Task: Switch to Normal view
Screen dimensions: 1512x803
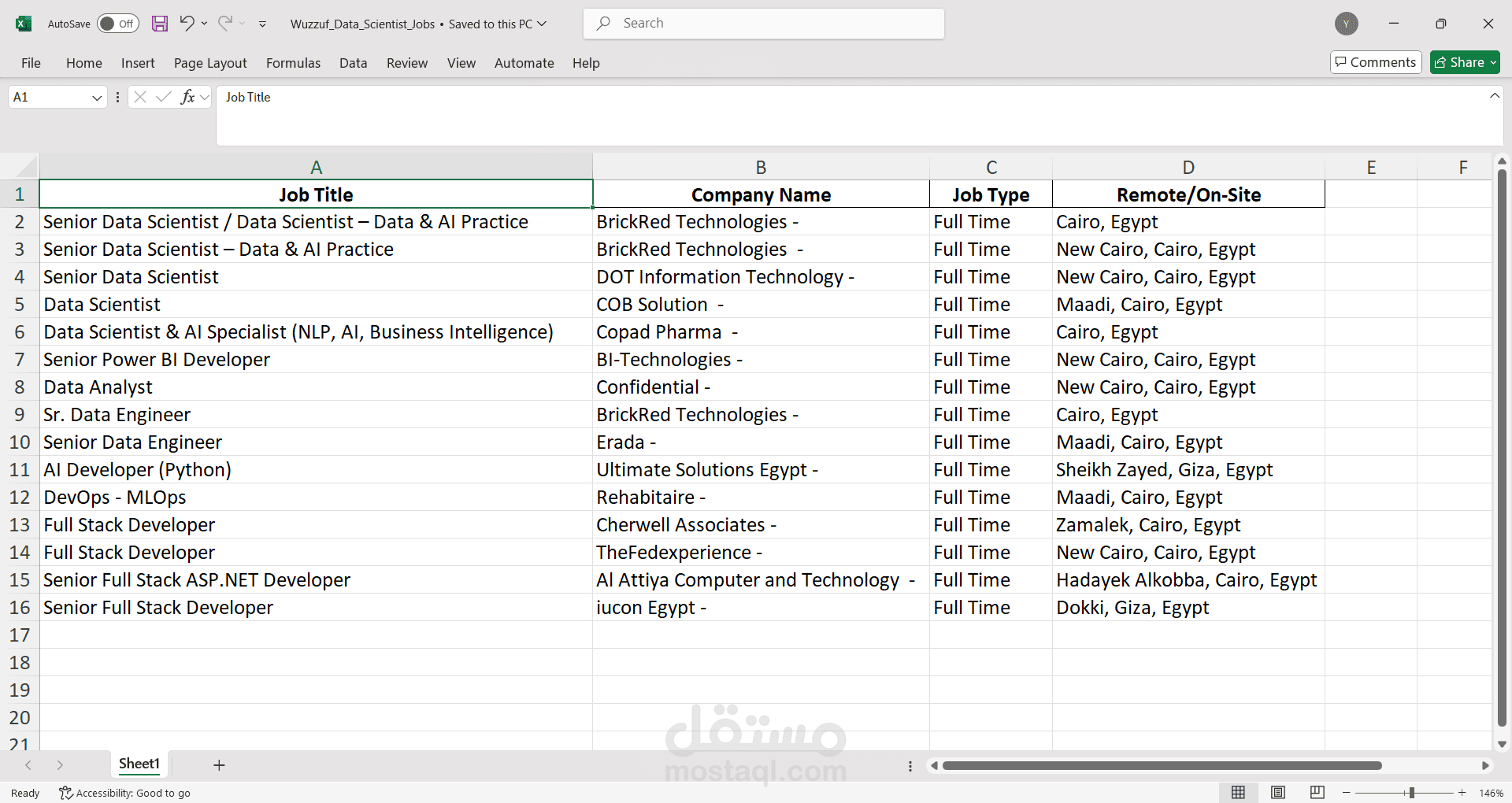Action: (1238, 793)
